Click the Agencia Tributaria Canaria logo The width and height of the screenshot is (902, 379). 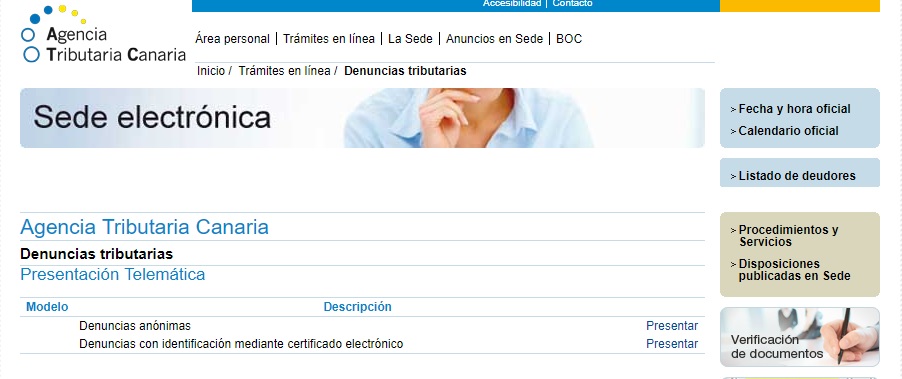[x=103, y=34]
